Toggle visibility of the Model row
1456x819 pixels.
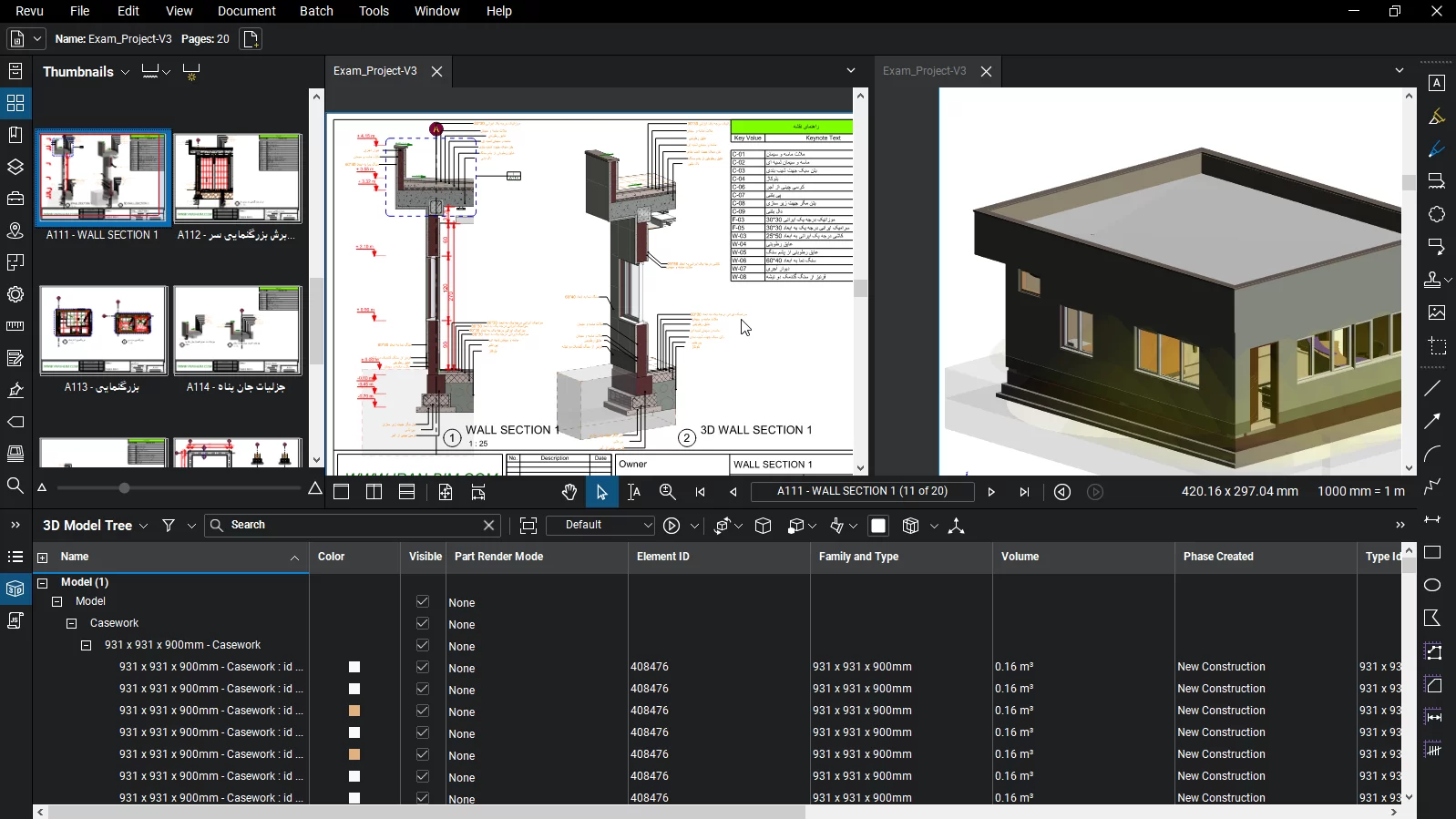click(422, 601)
